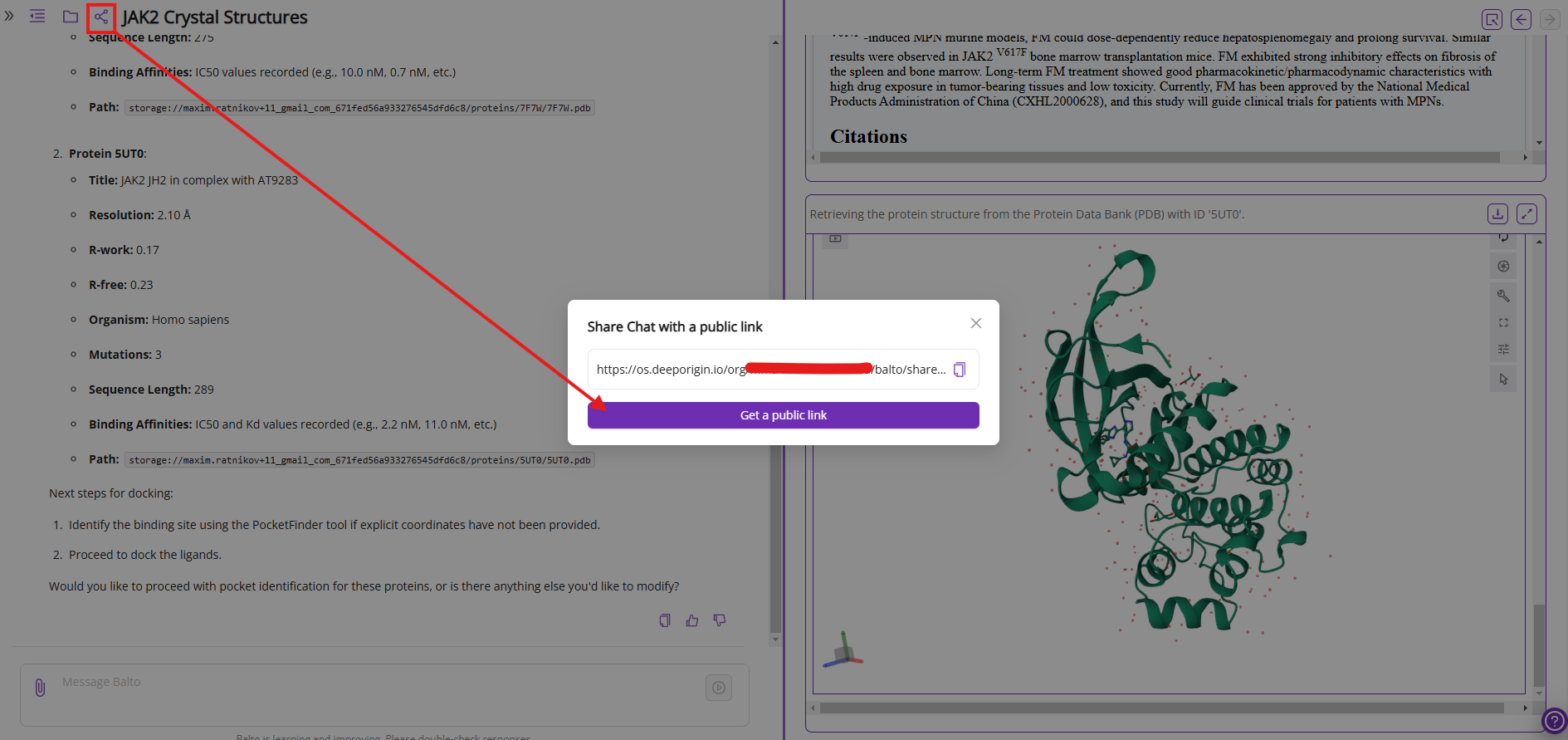Click the R-free 0.23 line
This screenshot has height=740, width=1568.
[120, 285]
